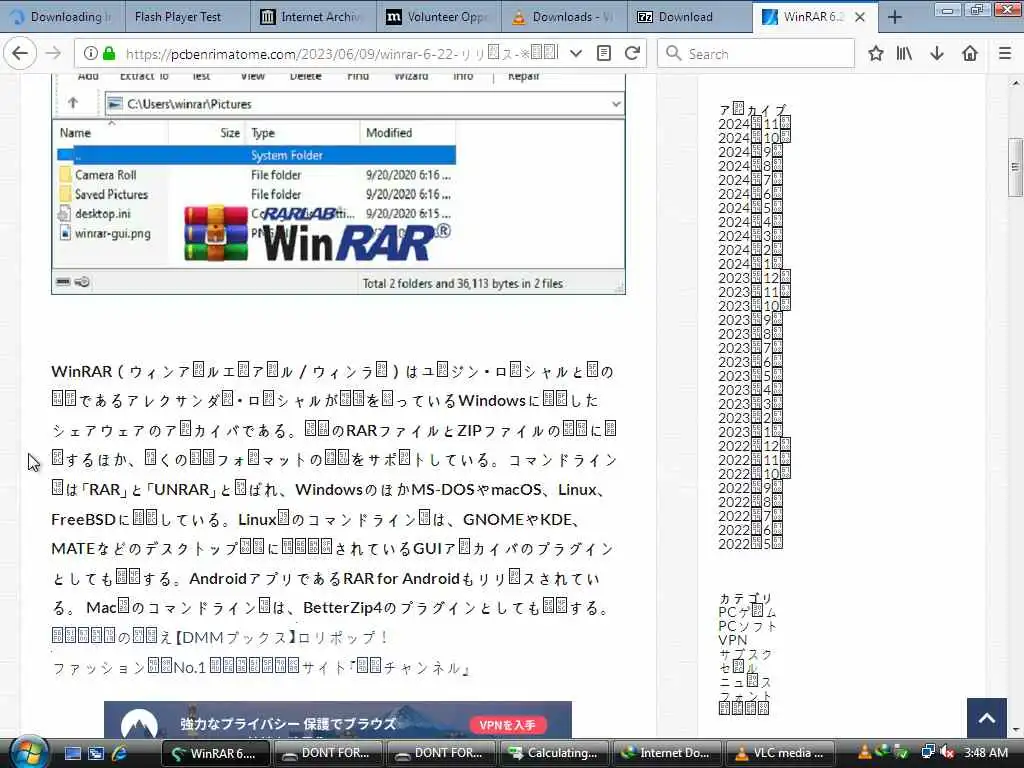Image resolution: width=1024 pixels, height=768 pixels.
Task: Open the PCソフト category link
Action: [748, 626]
